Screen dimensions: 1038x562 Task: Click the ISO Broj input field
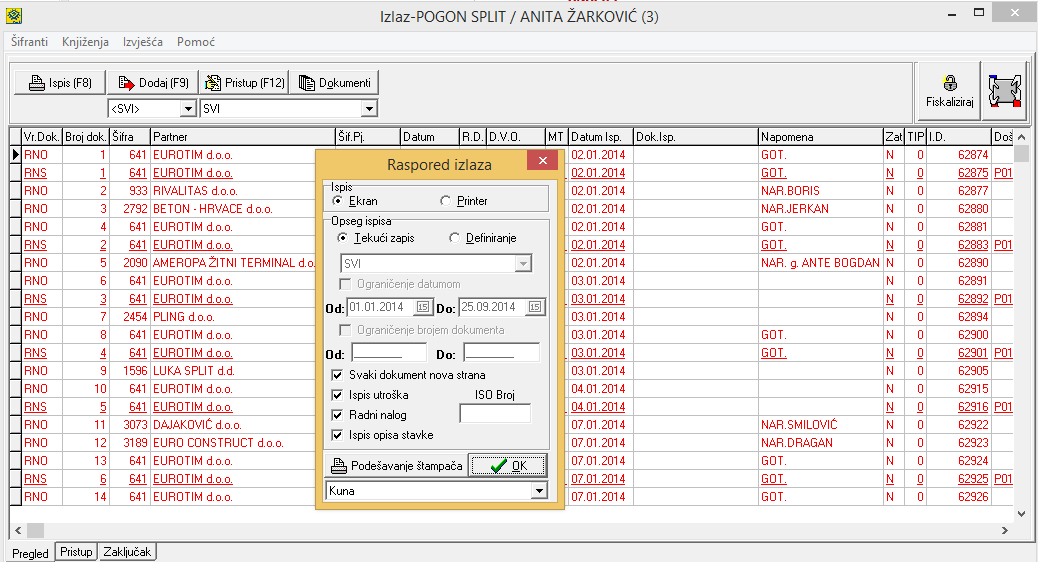coord(494,413)
